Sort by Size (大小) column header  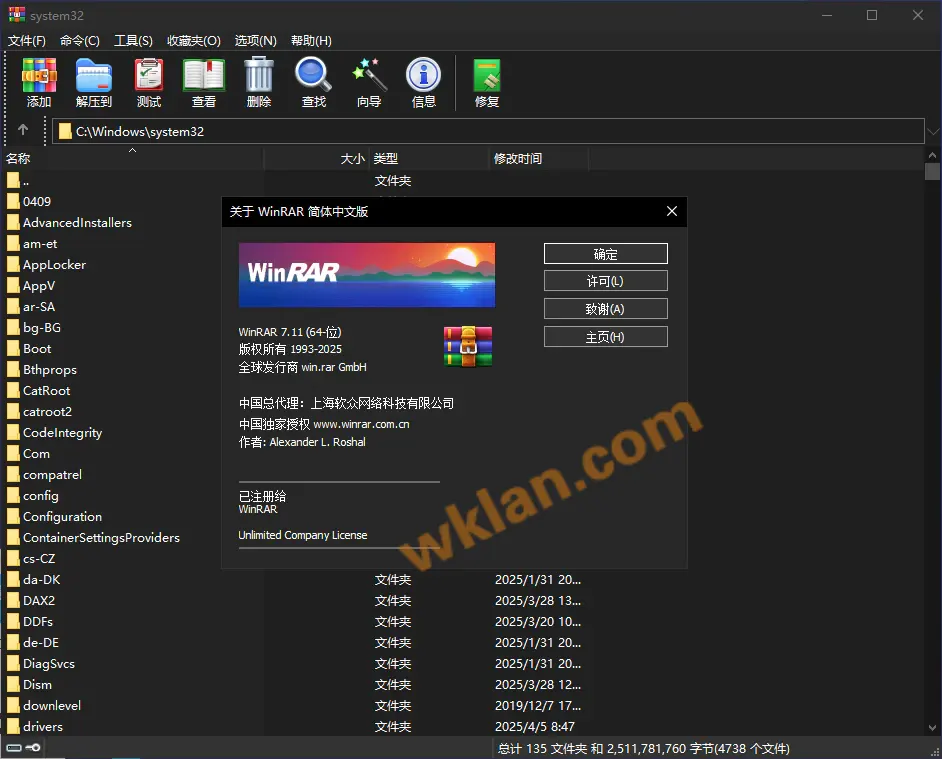pyautogui.click(x=316, y=159)
